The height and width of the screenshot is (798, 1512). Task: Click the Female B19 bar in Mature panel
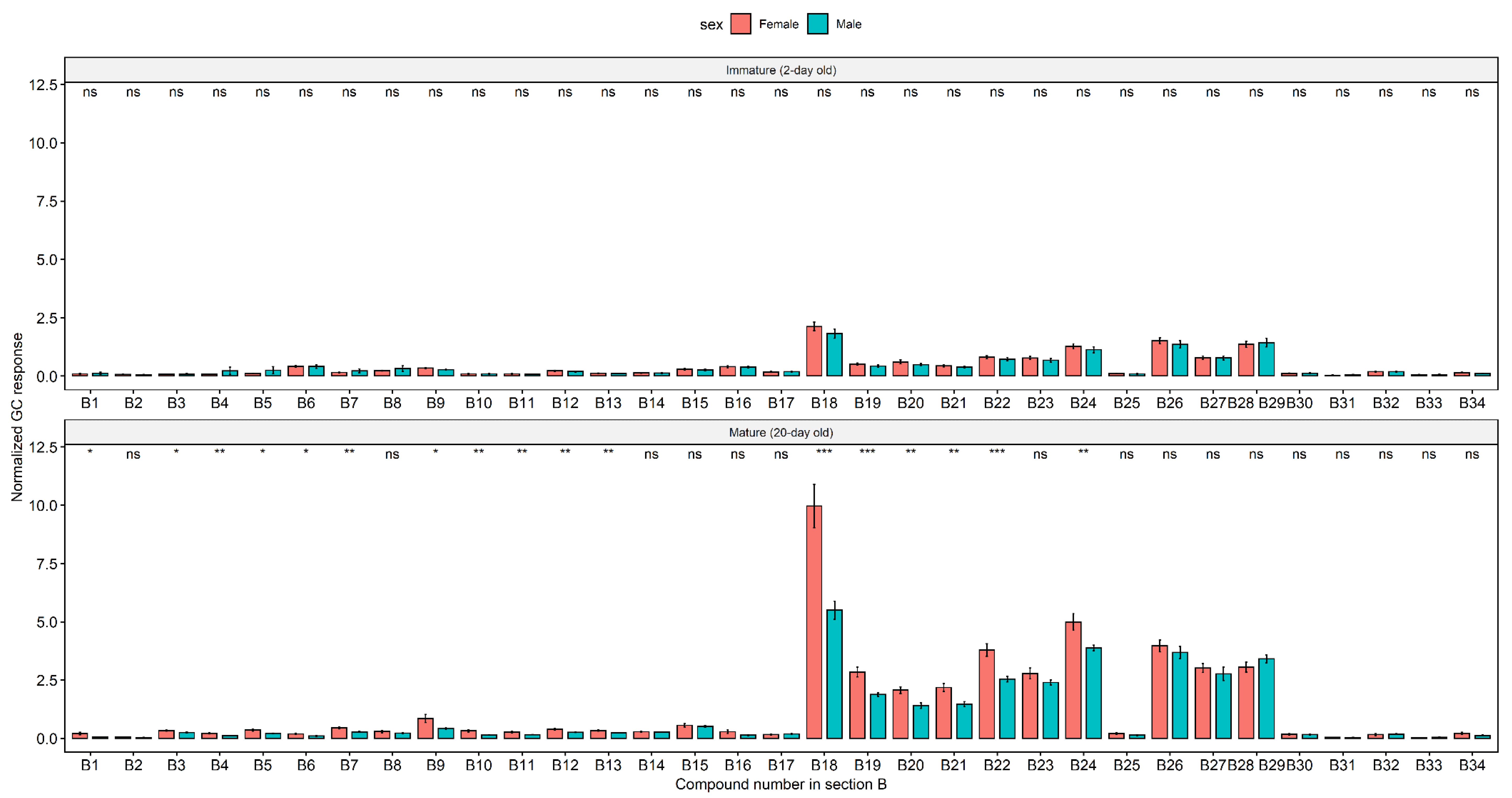pos(857,705)
